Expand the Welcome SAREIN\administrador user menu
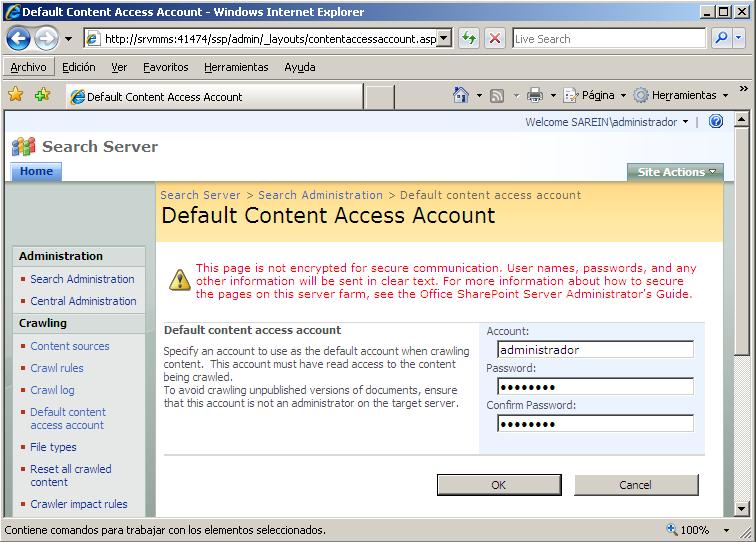The width and height of the screenshot is (756, 542). click(x=607, y=122)
